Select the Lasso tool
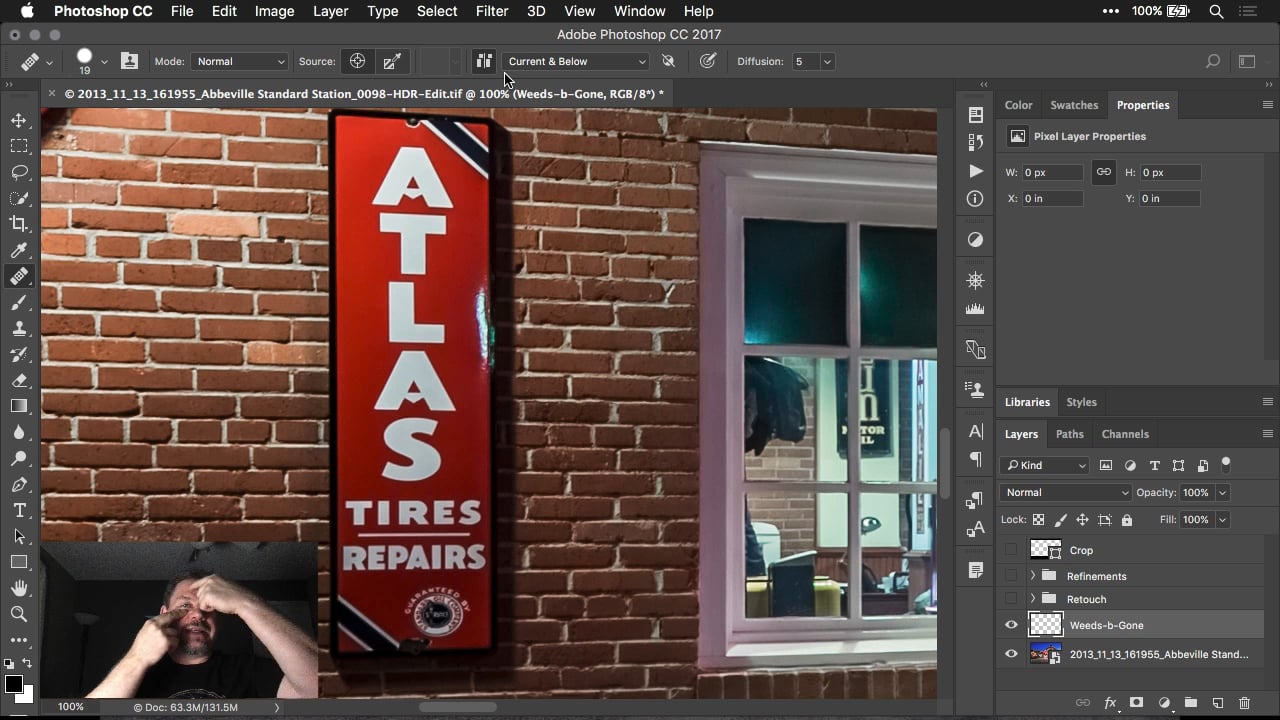1280x720 pixels. click(19, 172)
